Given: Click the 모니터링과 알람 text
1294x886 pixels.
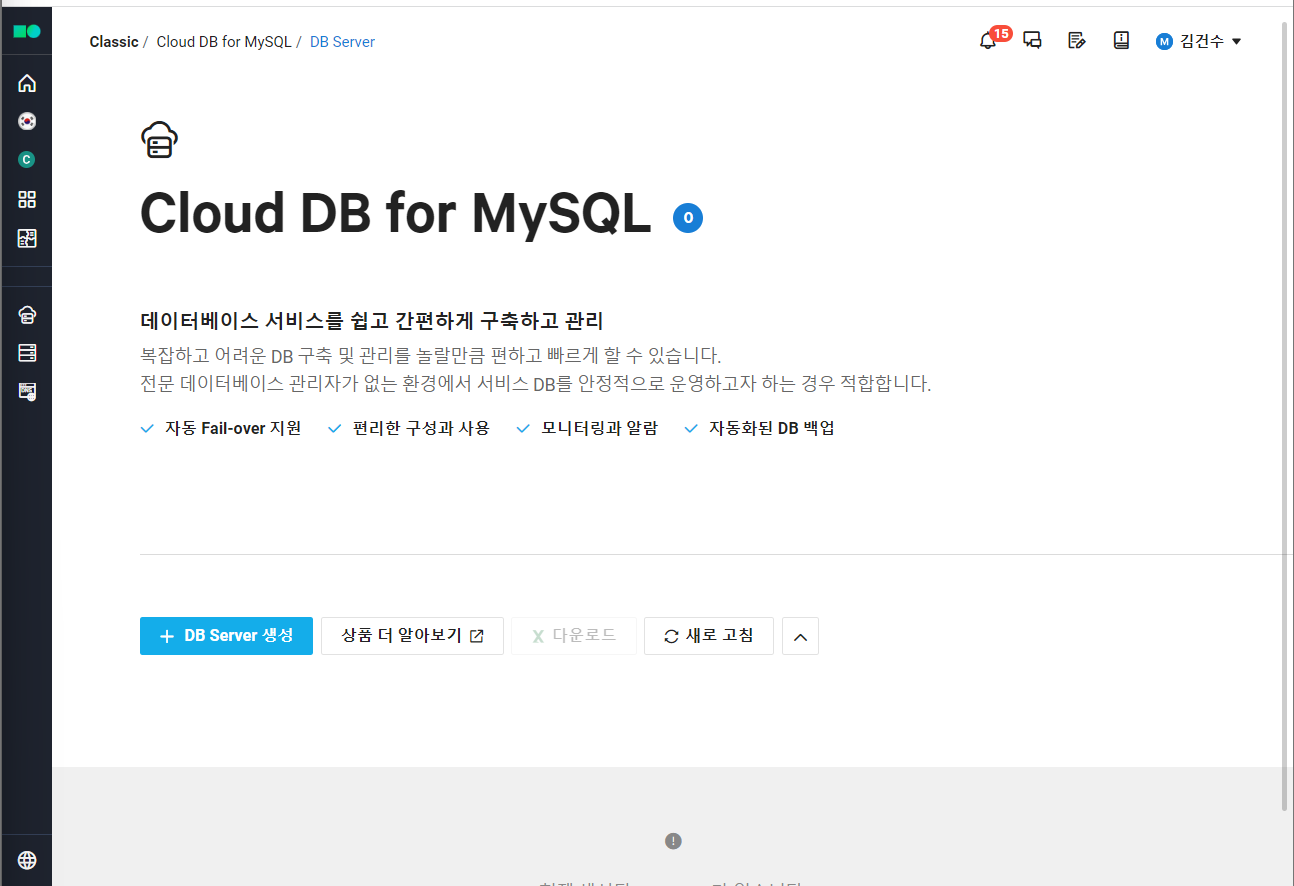Looking at the screenshot, I should pos(600,428).
